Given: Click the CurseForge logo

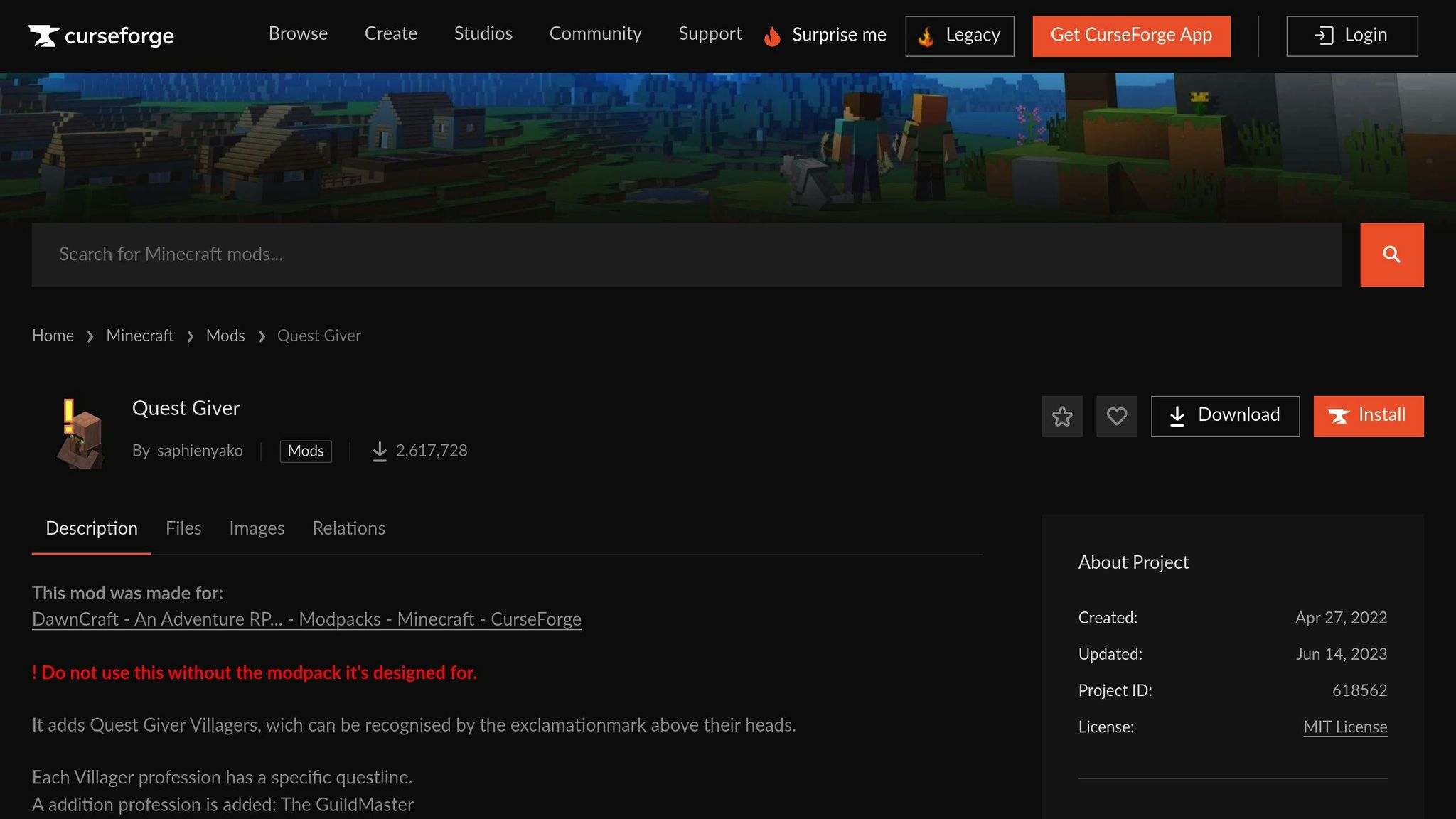Looking at the screenshot, I should pos(101,36).
